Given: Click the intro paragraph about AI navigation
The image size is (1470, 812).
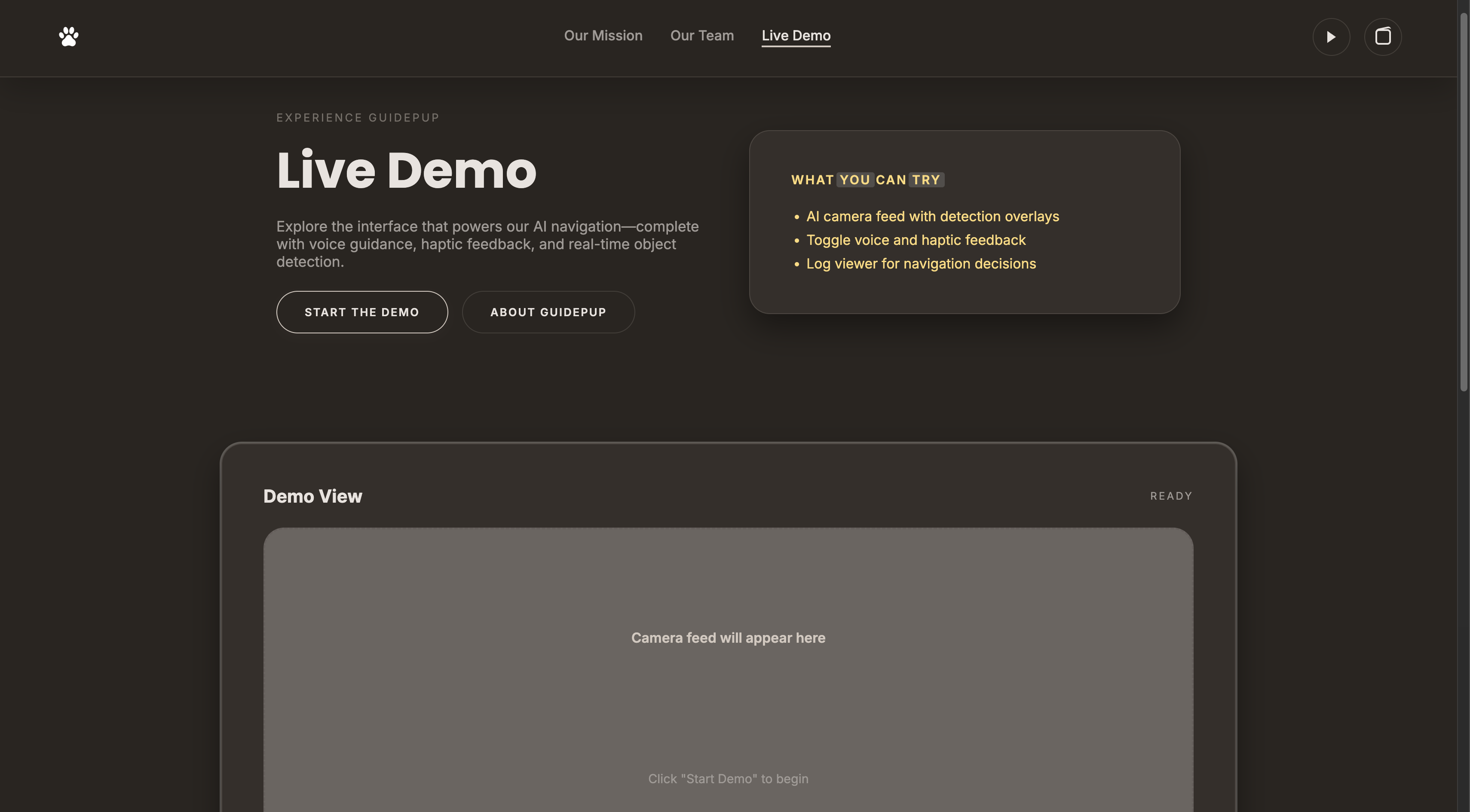Looking at the screenshot, I should click(487, 244).
